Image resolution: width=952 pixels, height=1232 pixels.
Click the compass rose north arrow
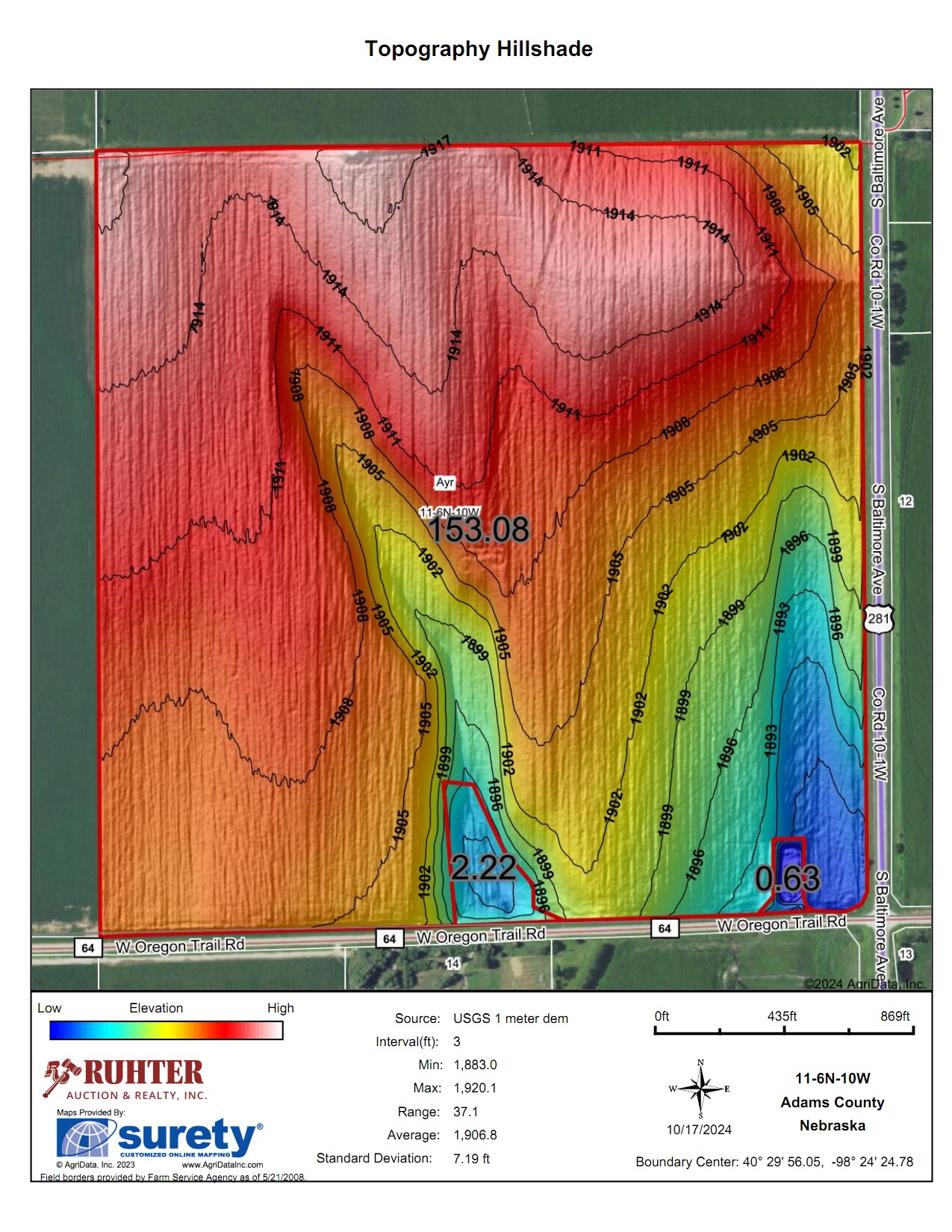(x=700, y=1089)
